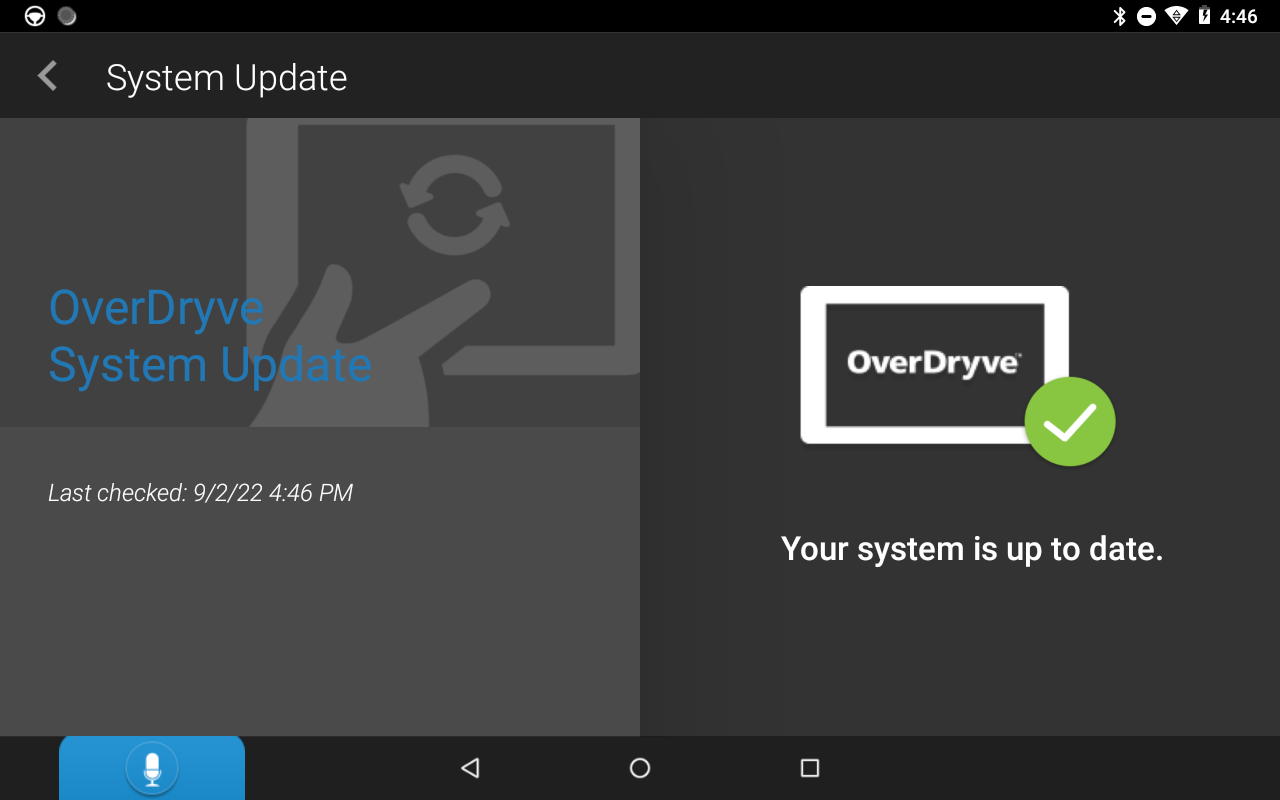Viewport: 1280px width, 800px height.
Task: Tap the Wi-Fi status icon
Action: 1176,16
